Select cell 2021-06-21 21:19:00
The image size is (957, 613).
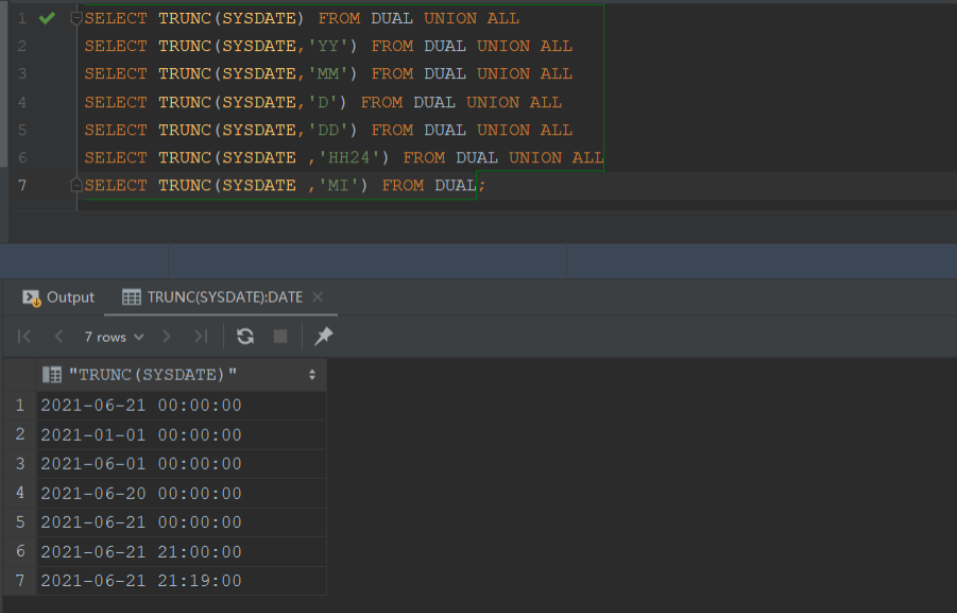182,581
